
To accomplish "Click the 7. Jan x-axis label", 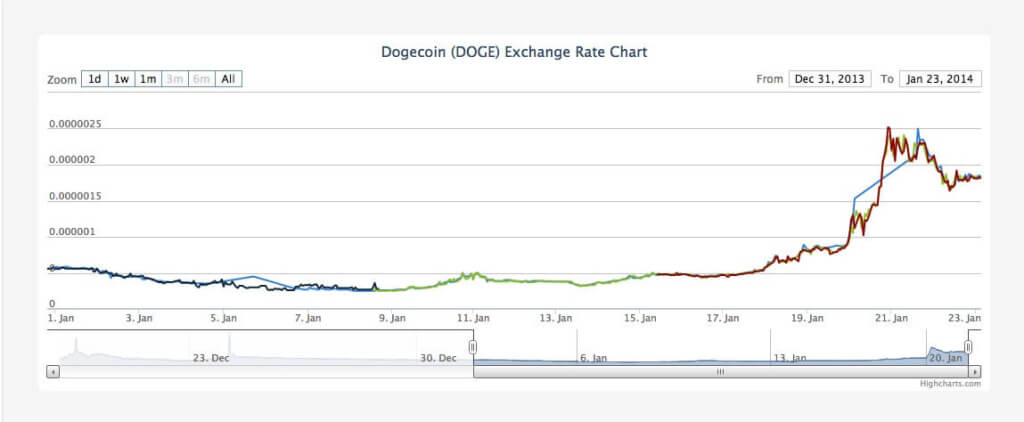I will pyautogui.click(x=308, y=318).
